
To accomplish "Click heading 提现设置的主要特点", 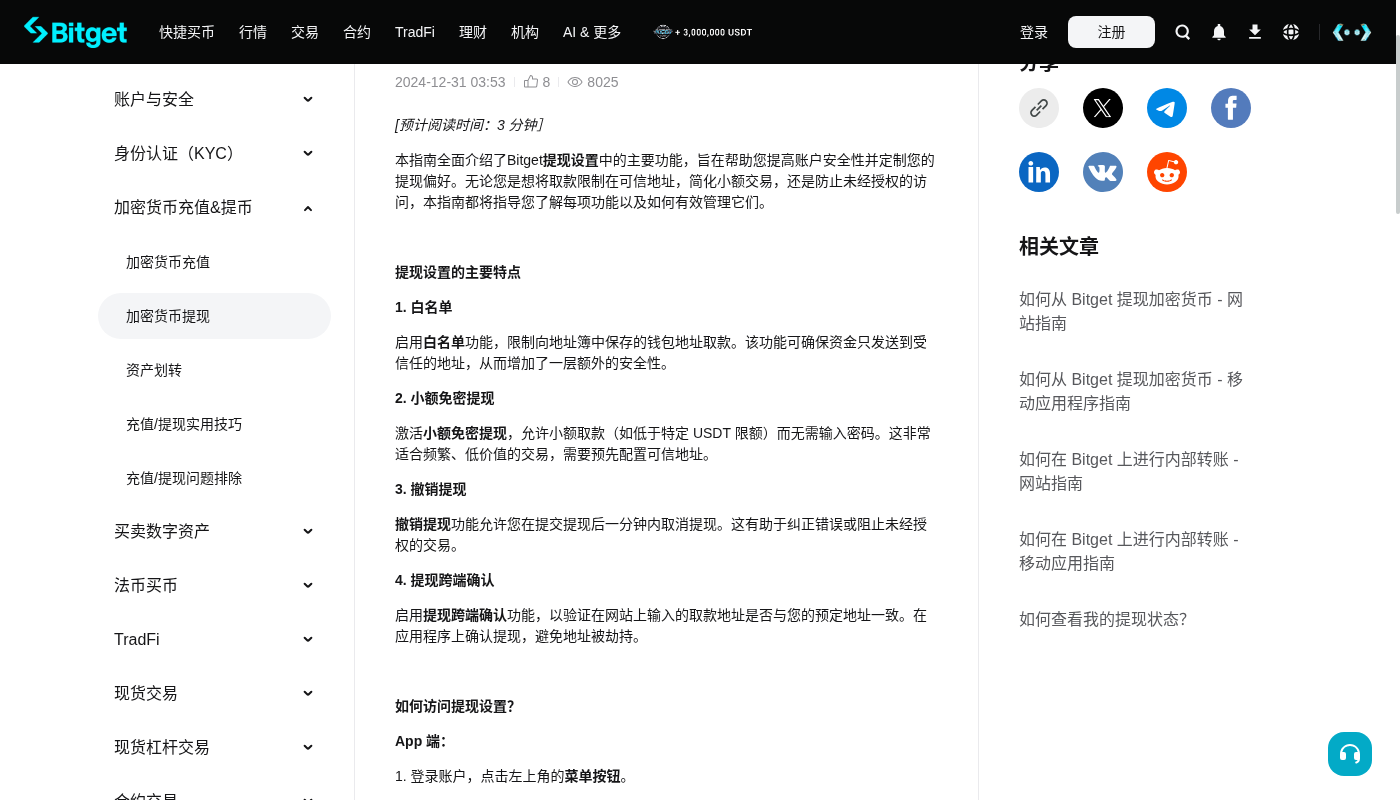I will [x=458, y=272].
